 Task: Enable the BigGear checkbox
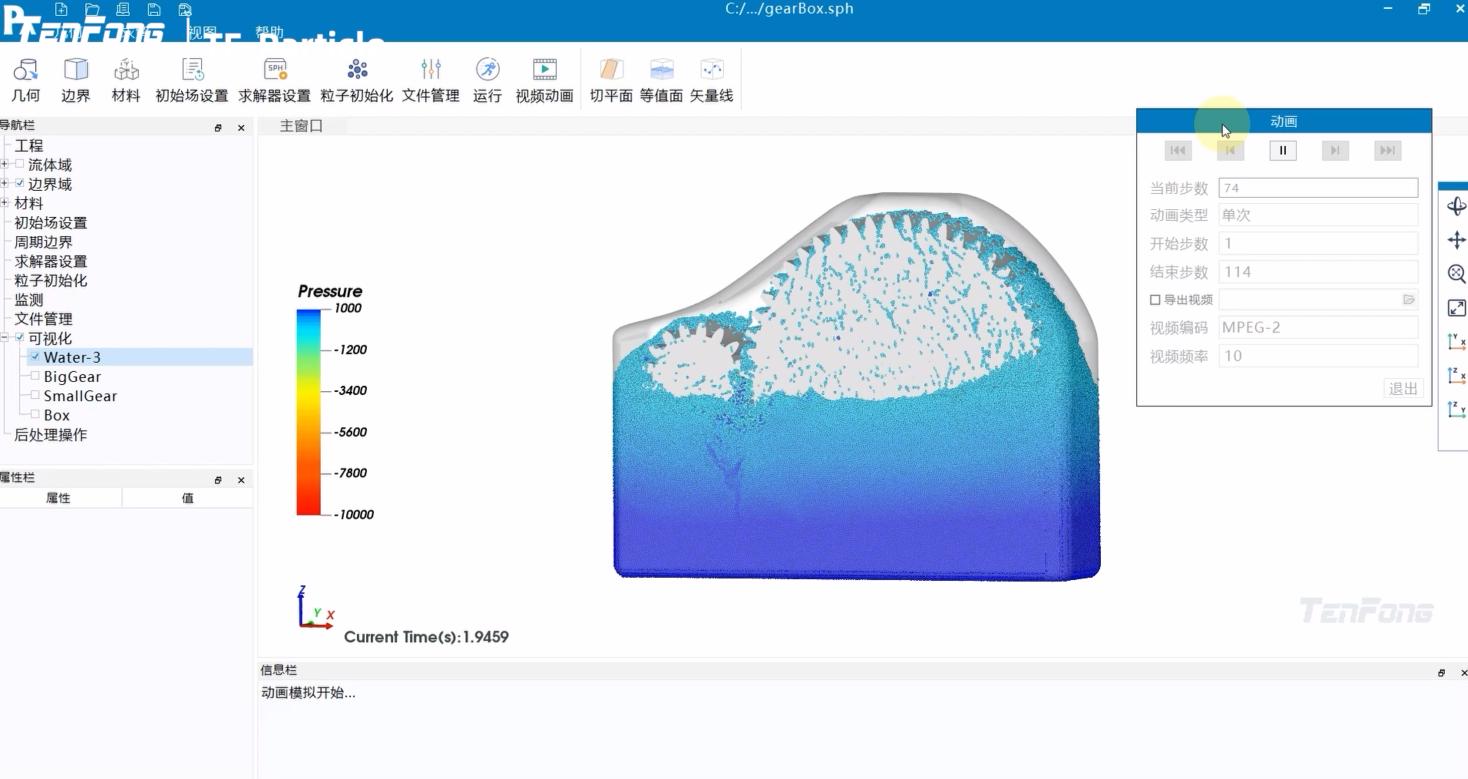pos(36,377)
